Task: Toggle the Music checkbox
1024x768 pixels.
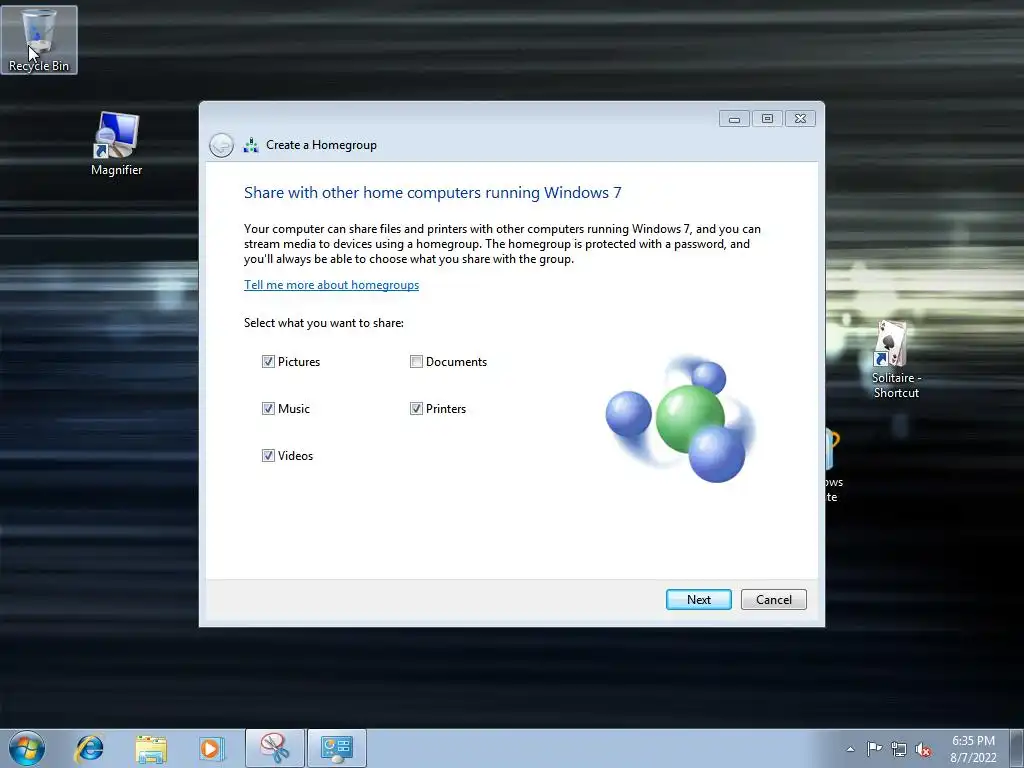Action: click(x=268, y=409)
